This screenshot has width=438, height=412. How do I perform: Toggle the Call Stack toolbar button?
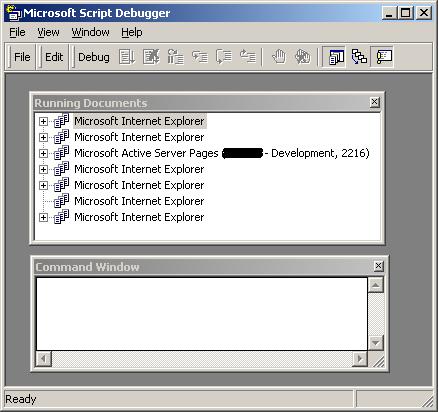click(359, 57)
